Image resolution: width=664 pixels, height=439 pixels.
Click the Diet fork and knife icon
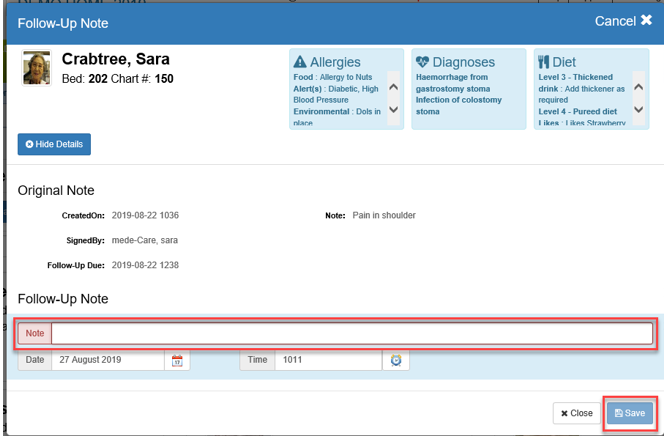pyautogui.click(x=543, y=62)
